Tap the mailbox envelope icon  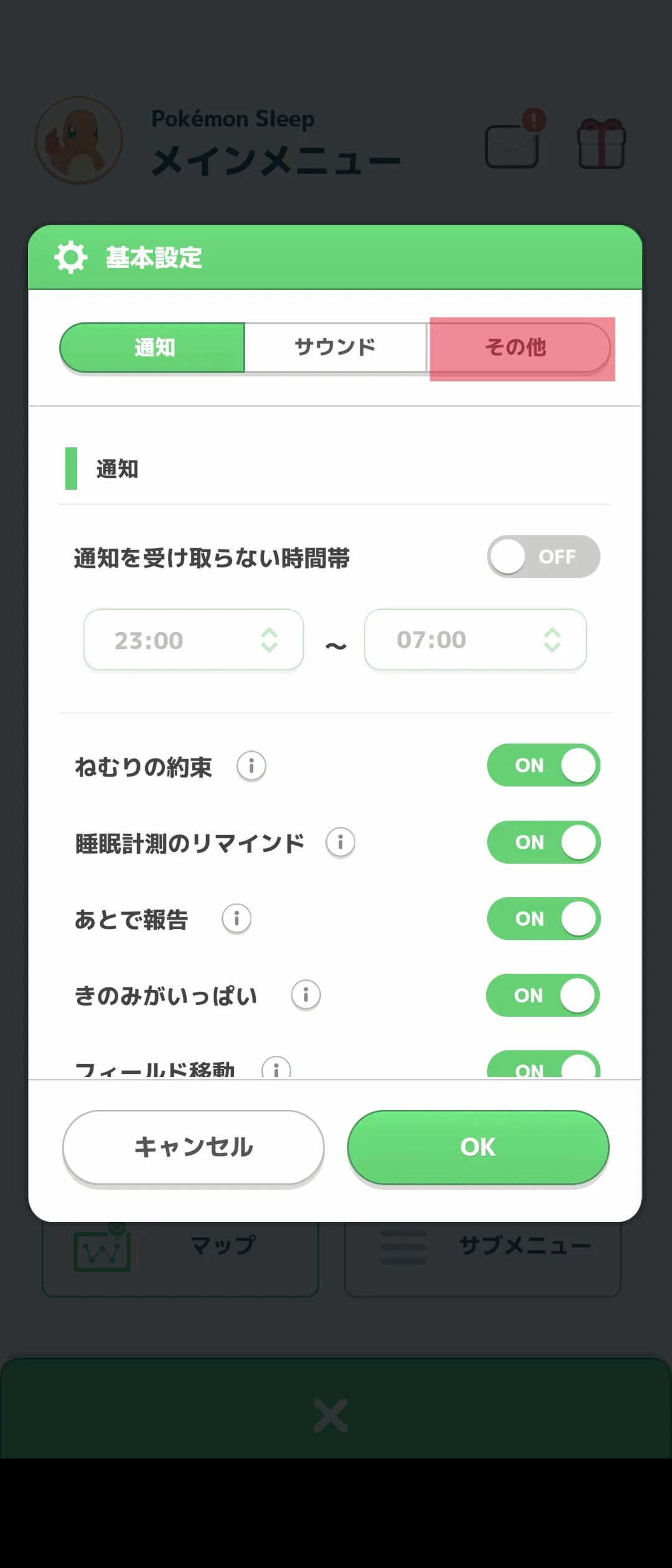tap(512, 146)
